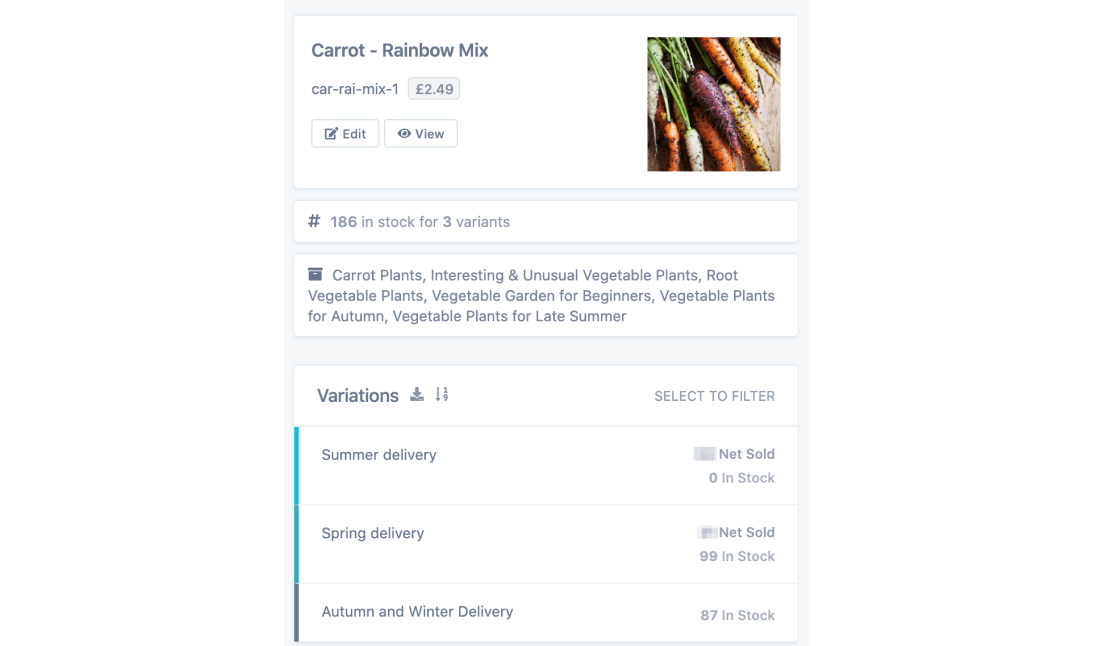This screenshot has height=646, width=1094.
Task: Click the numeric sort icon in Variations header
Action: coord(441,394)
